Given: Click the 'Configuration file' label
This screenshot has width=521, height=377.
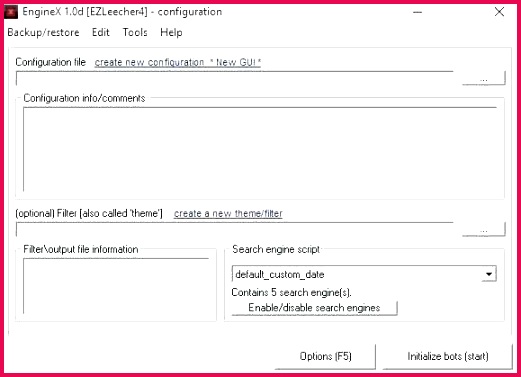Looking at the screenshot, I should [x=51, y=62].
